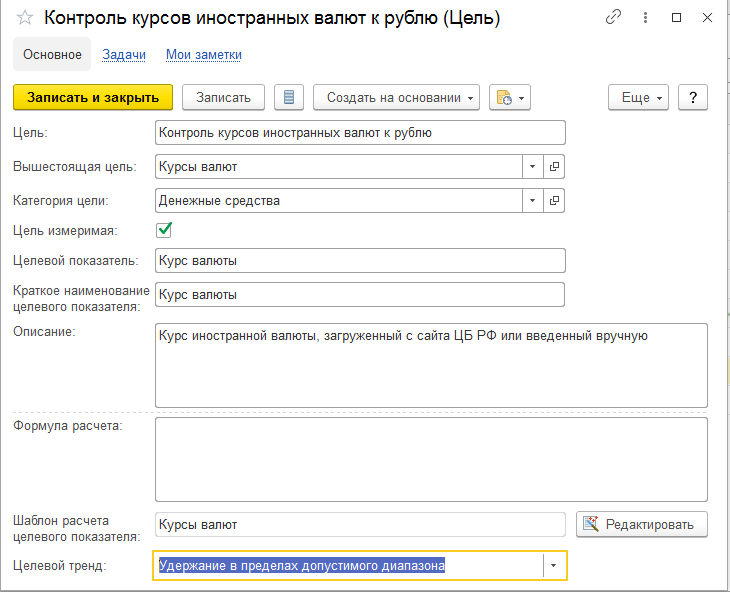Open the Создать на основании menu
The image size is (730, 592).
(396, 97)
